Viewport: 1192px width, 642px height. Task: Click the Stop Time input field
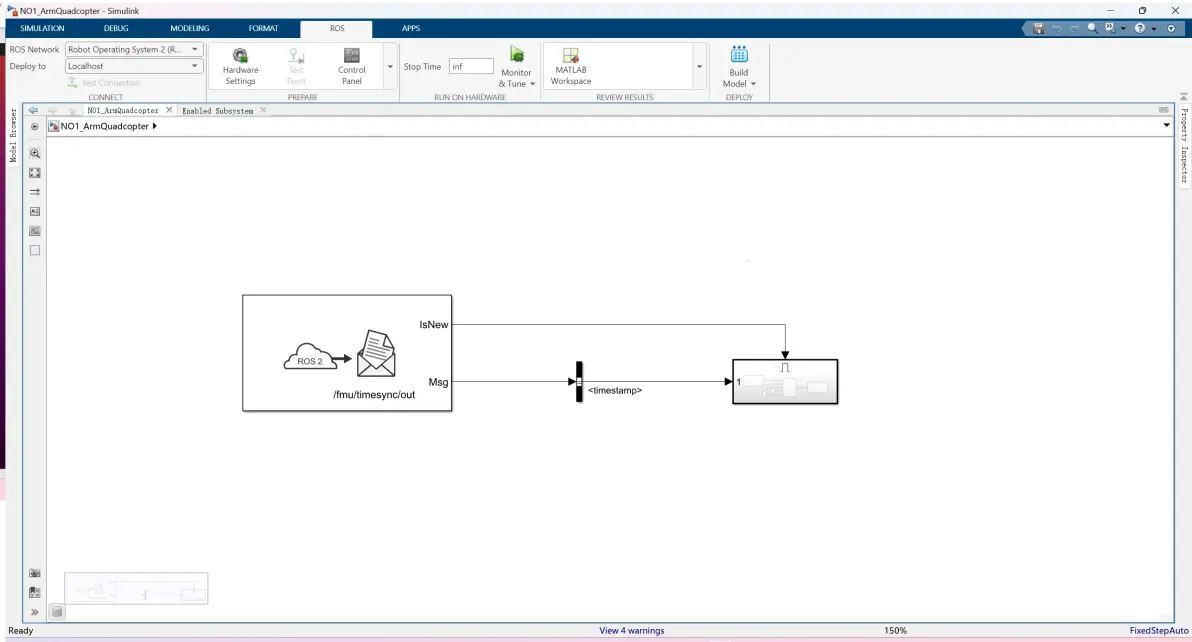(471, 66)
